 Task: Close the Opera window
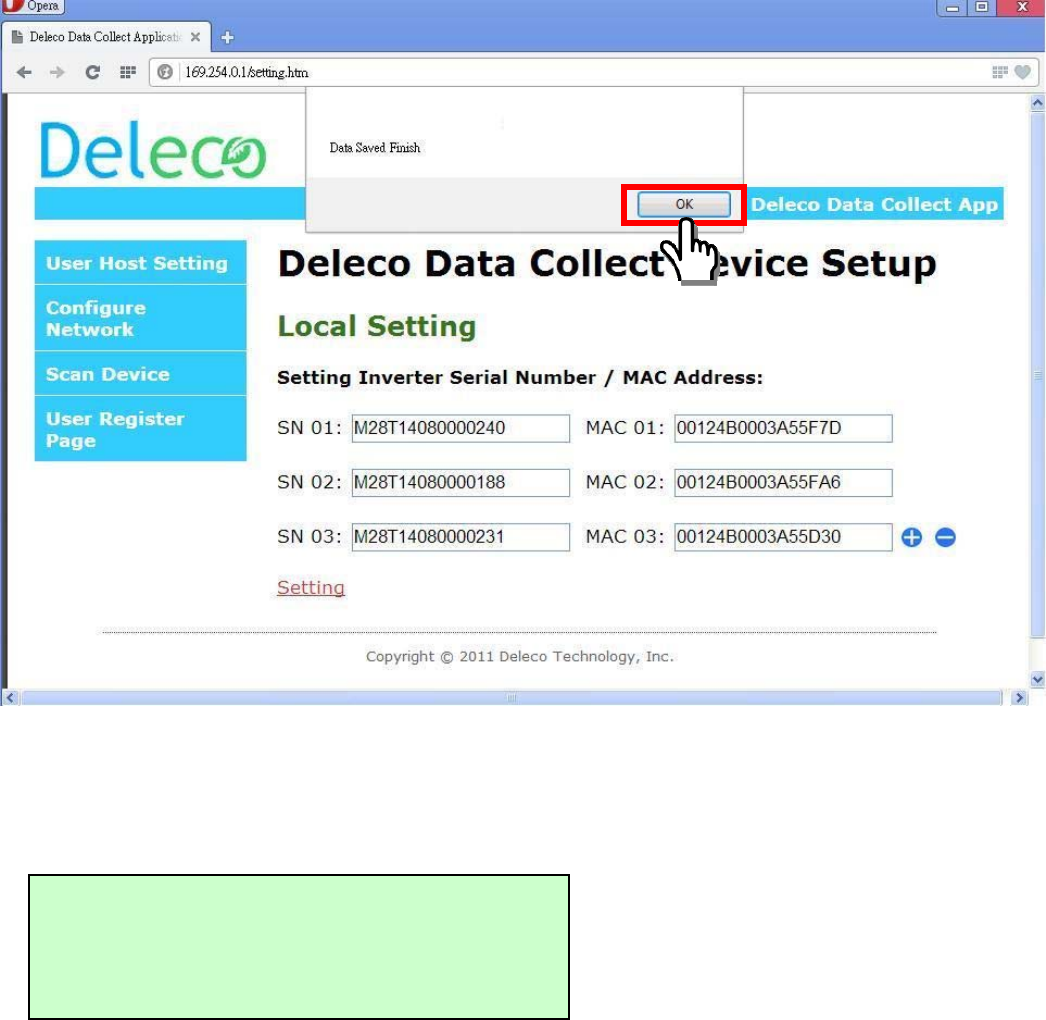pyautogui.click(x=1021, y=7)
